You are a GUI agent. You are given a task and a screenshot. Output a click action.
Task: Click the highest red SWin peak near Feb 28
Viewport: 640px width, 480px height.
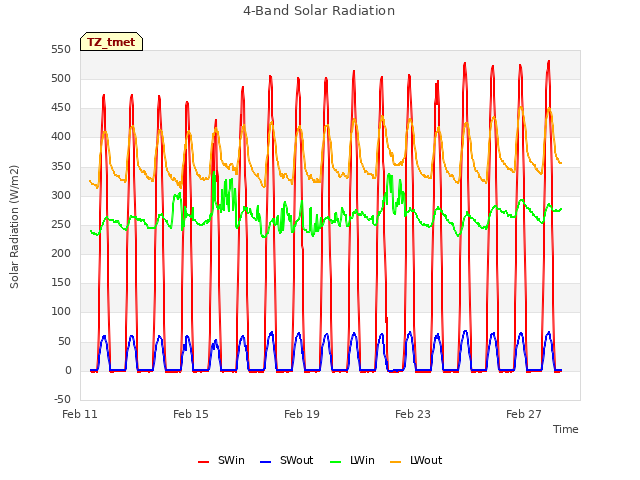[549, 62]
